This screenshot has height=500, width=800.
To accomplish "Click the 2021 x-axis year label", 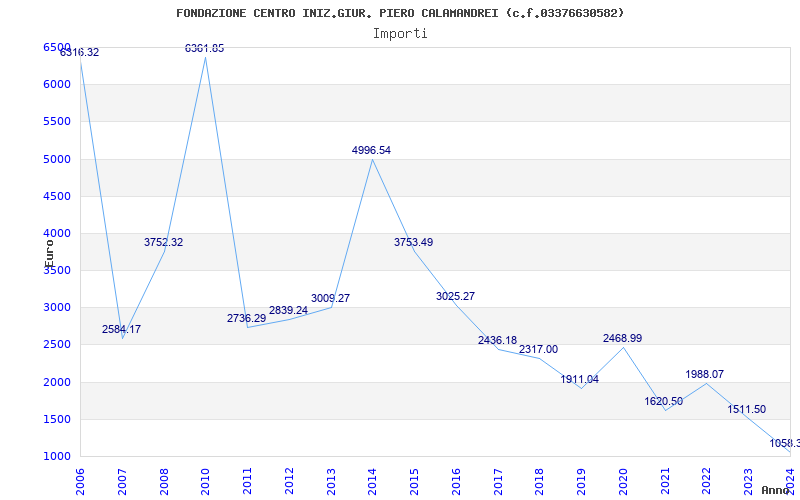I will [x=665, y=482].
